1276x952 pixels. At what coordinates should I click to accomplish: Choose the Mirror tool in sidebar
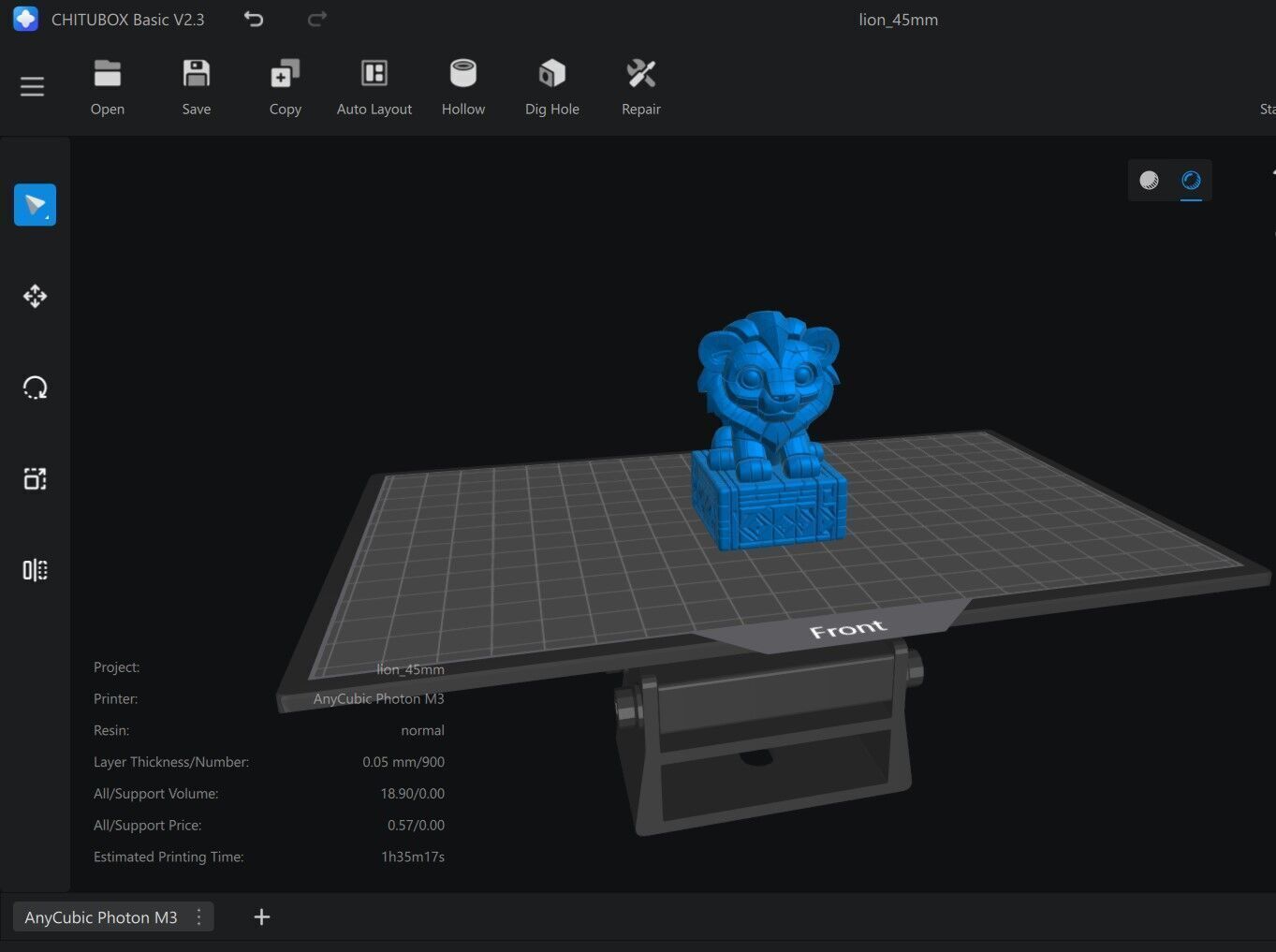coord(35,570)
